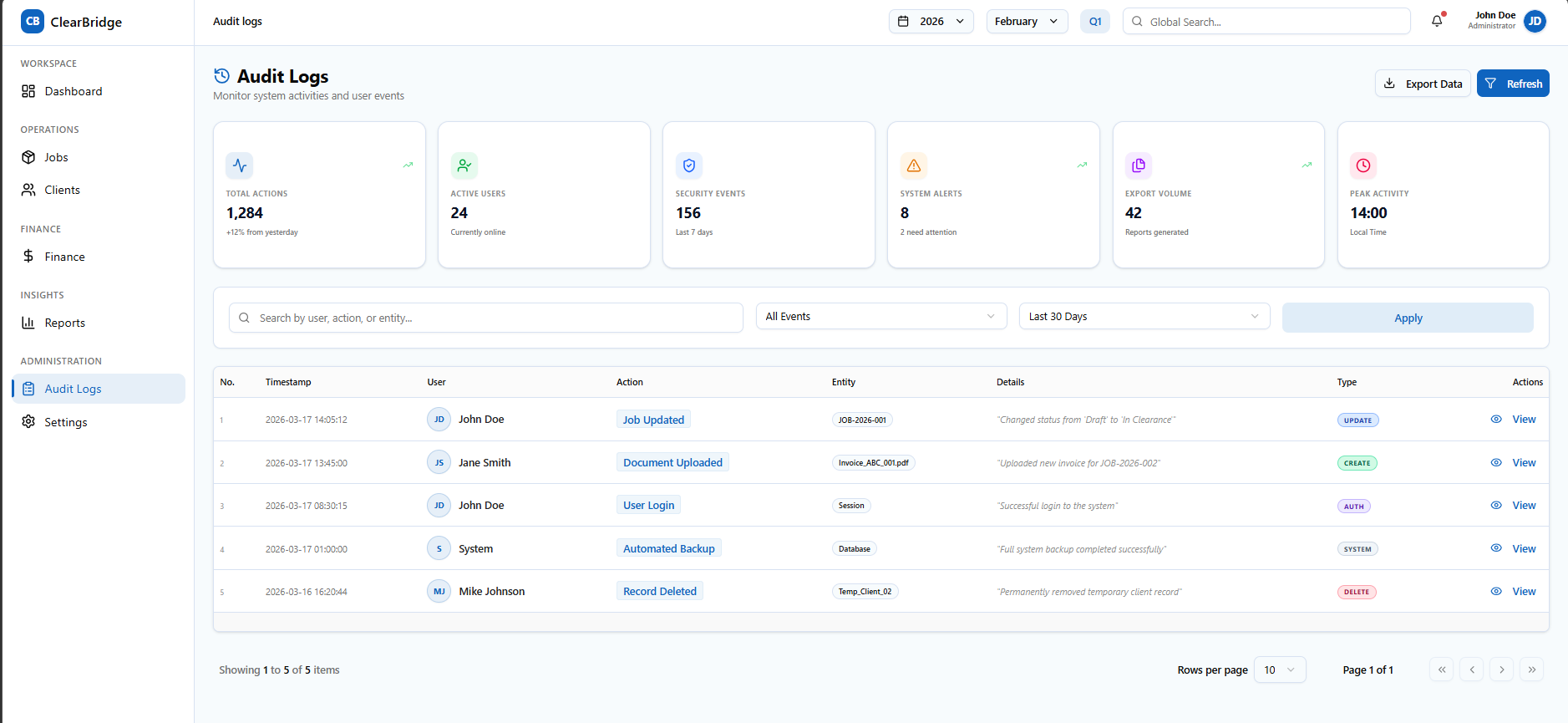
Task: Open the notifications bell
Action: pyautogui.click(x=1437, y=21)
